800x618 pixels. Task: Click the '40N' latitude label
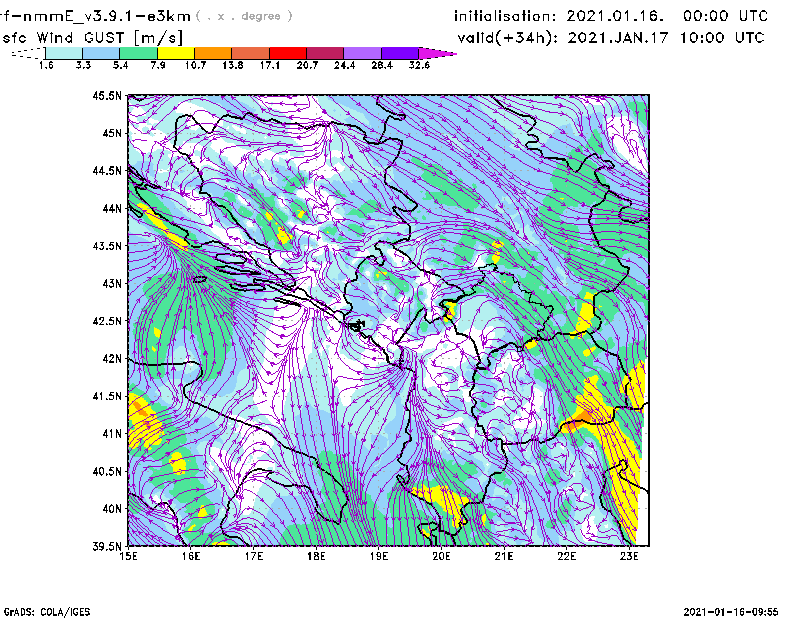pos(112,509)
